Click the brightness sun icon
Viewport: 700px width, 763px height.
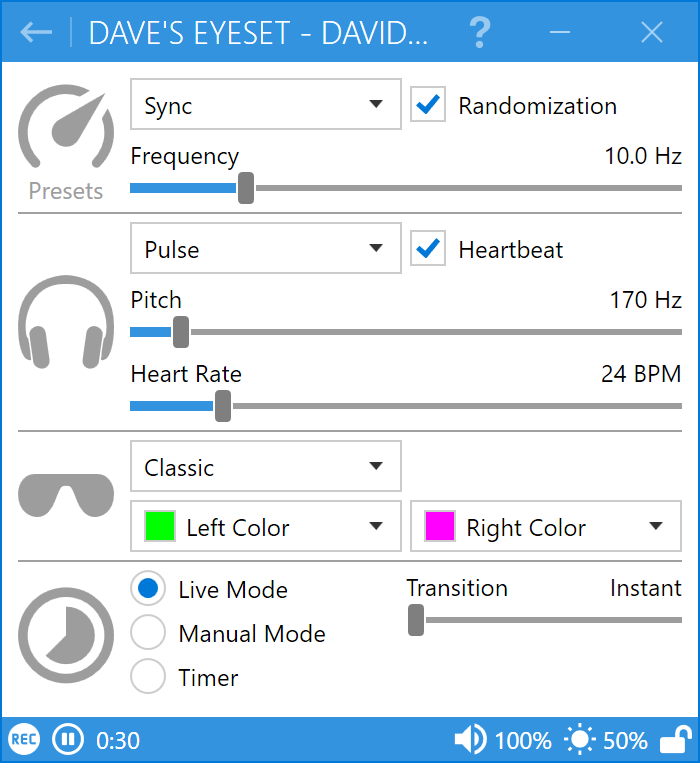click(579, 740)
